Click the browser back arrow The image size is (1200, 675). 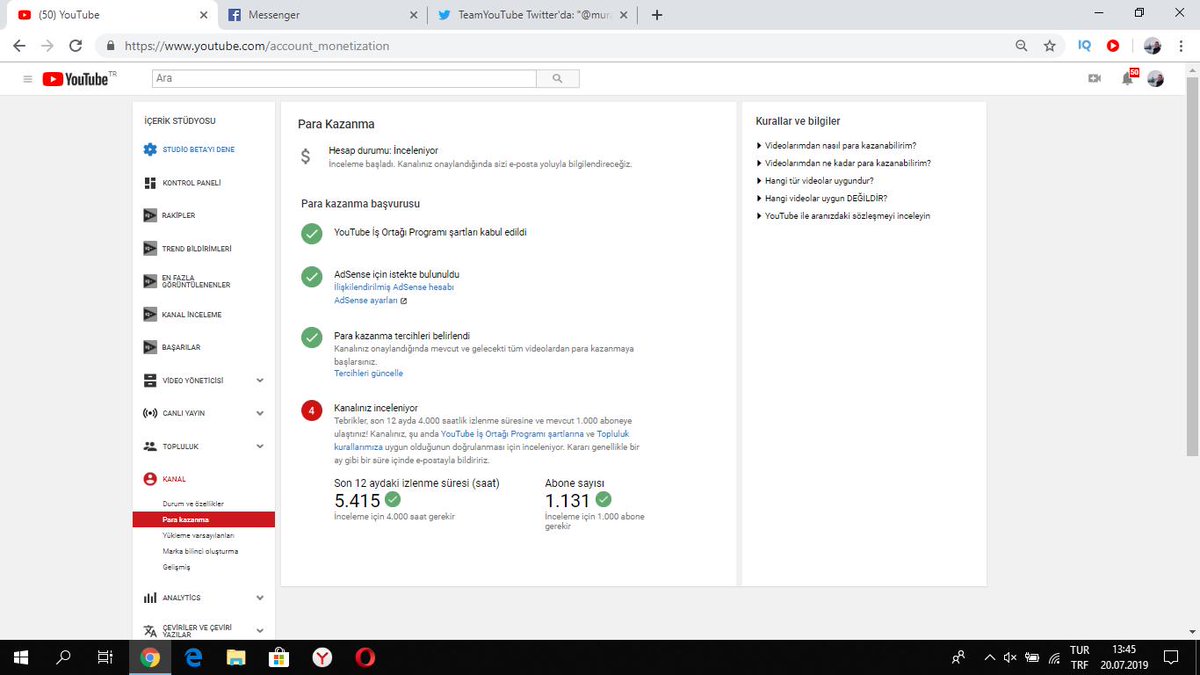(x=20, y=46)
